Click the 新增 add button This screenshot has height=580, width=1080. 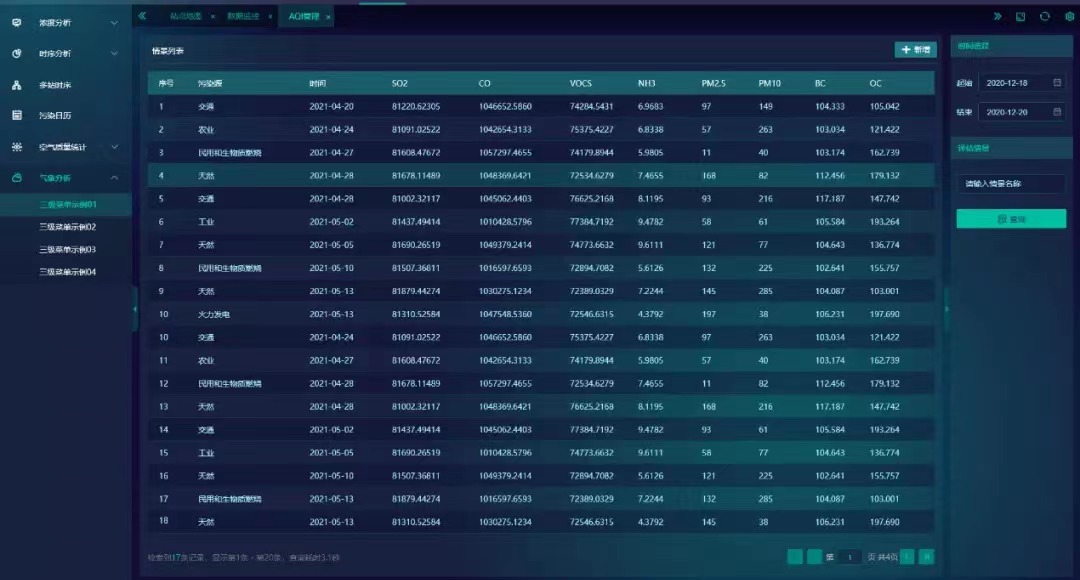pyautogui.click(x=915, y=49)
